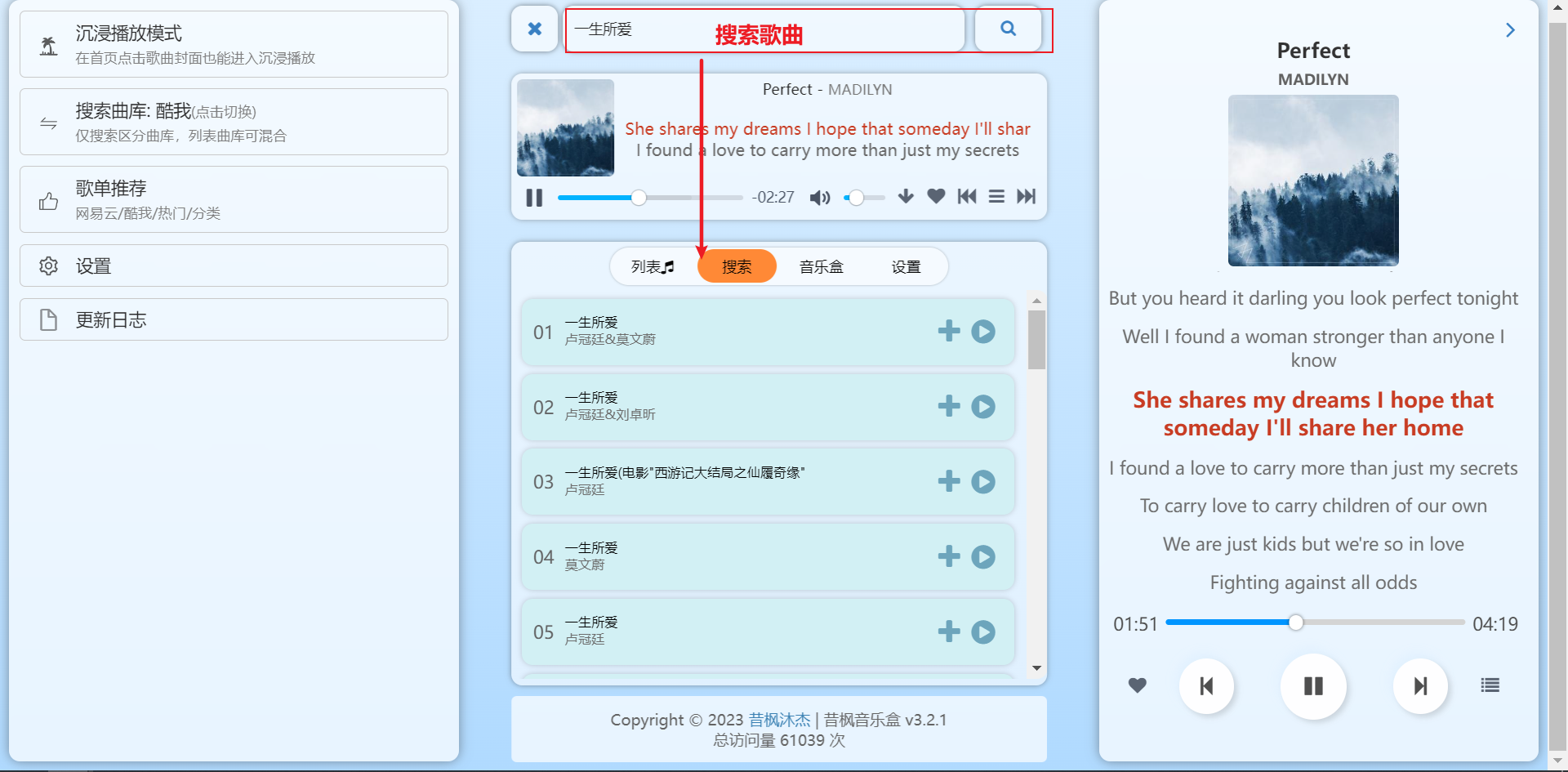Open 更新日志 changelog
Image resolution: width=1568 pixels, height=772 pixels.
(x=234, y=319)
